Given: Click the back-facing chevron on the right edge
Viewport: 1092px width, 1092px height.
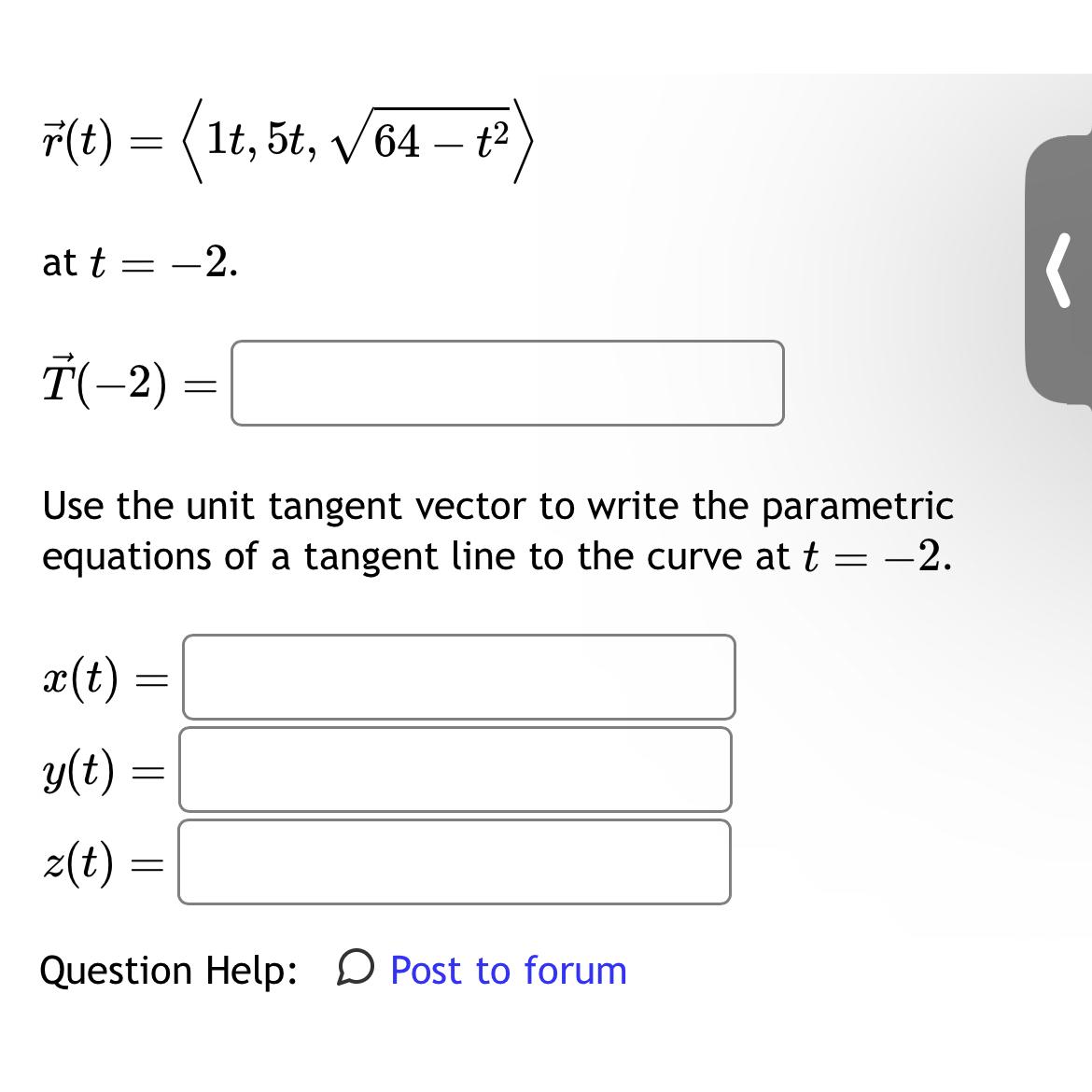Looking at the screenshot, I should click(1059, 272).
